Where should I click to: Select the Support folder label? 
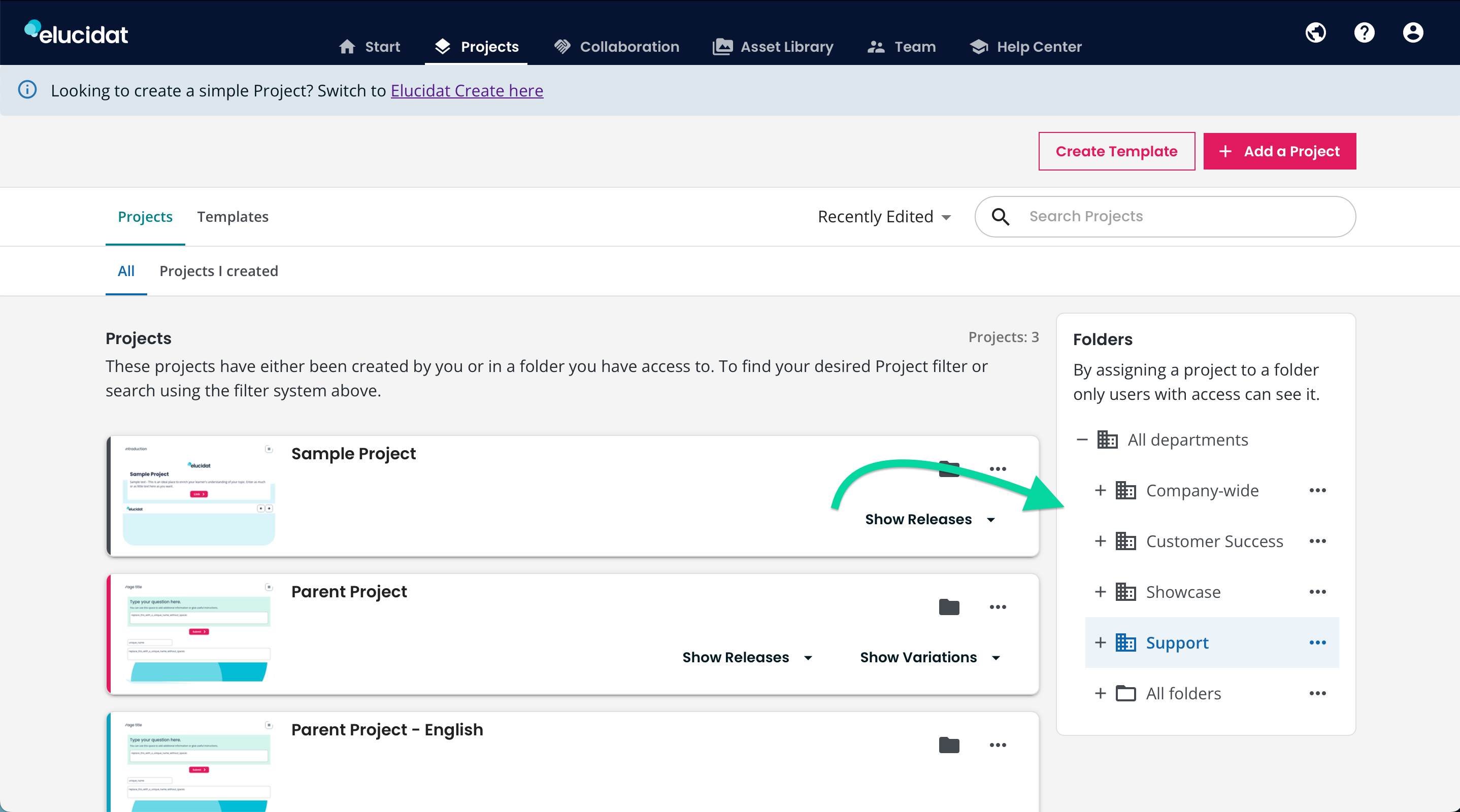[1177, 642]
